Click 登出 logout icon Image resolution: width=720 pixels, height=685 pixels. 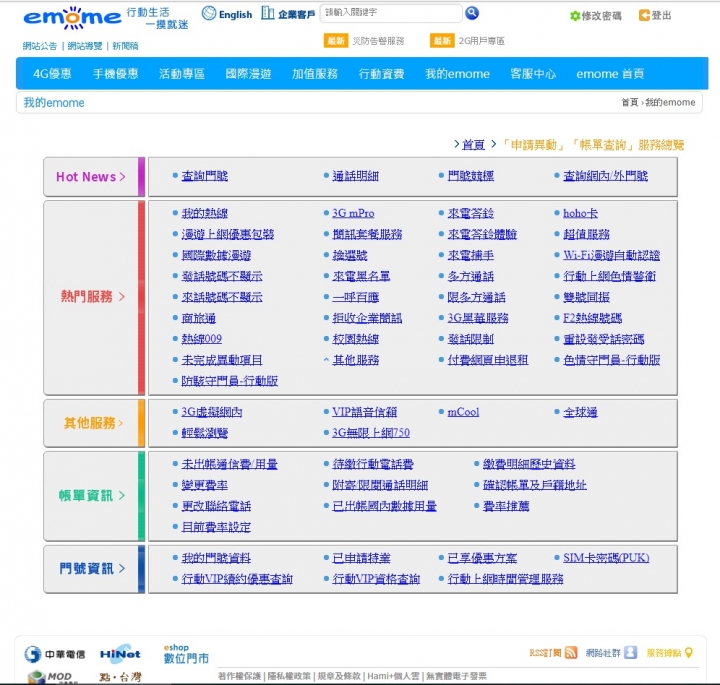coord(655,16)
